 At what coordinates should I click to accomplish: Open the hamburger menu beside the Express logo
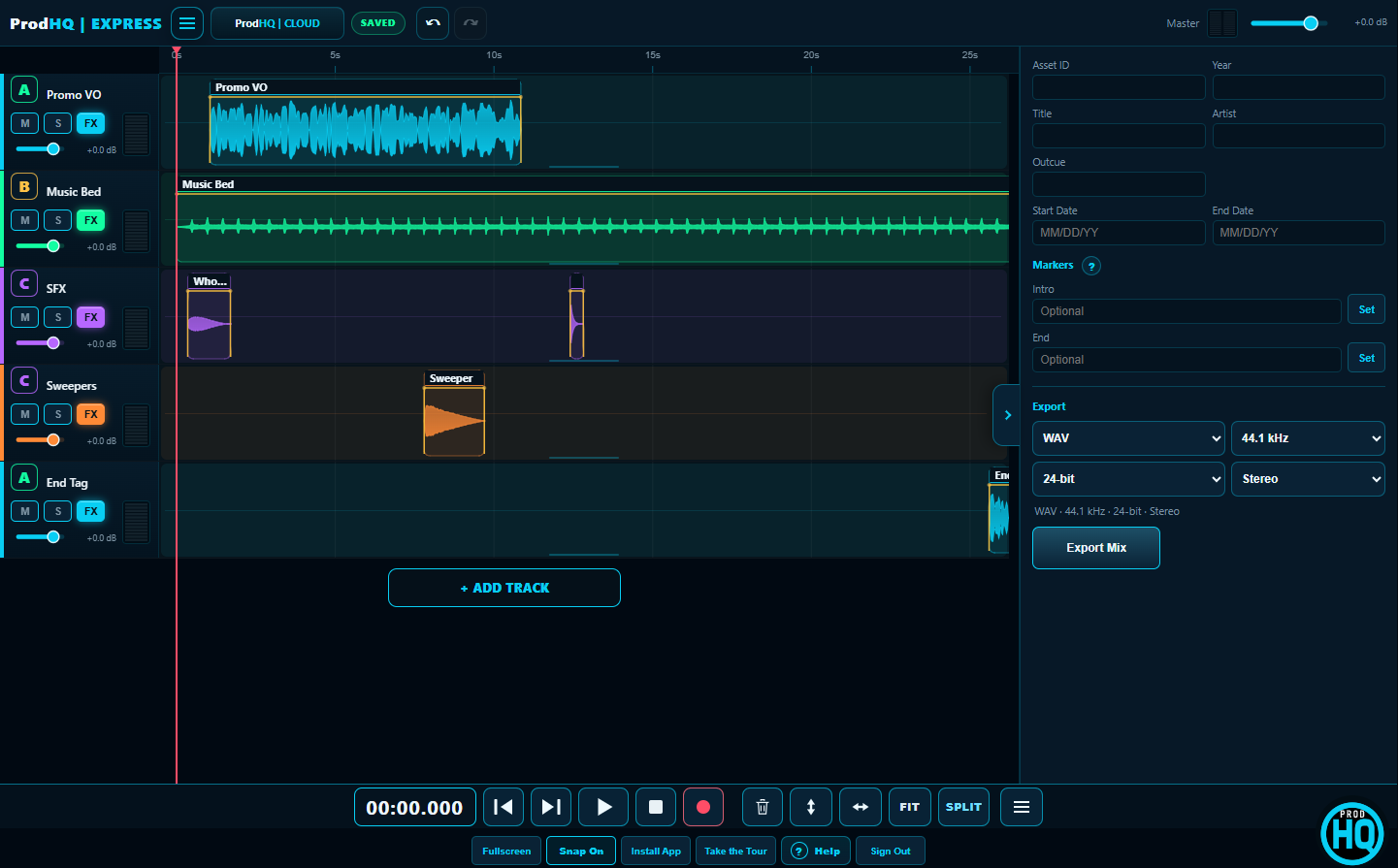187,23
